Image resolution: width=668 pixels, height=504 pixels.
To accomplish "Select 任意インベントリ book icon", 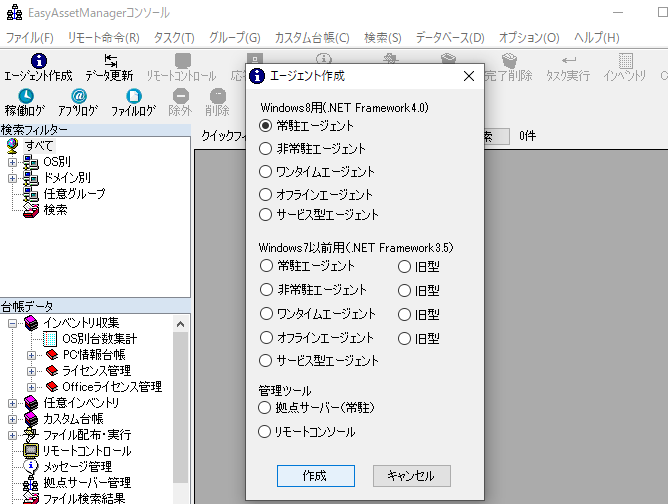I will [31, 403].
